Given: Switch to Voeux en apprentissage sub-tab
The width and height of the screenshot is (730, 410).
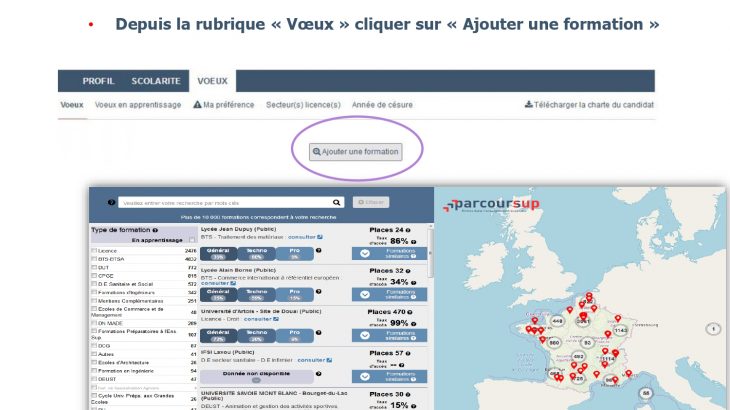Looking at the screenshot, I should click(x=138, y=104).
